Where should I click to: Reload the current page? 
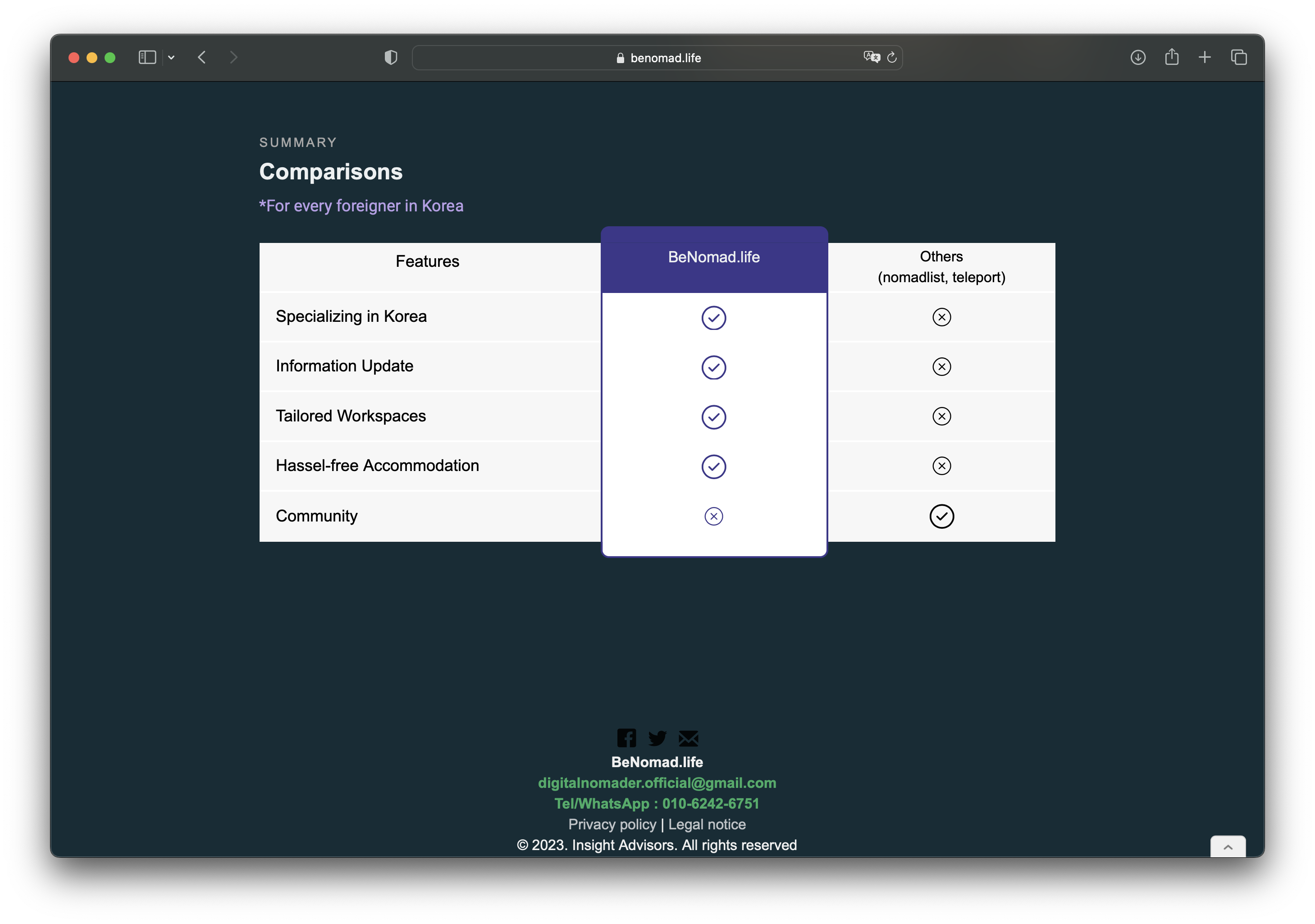[892, 57]
